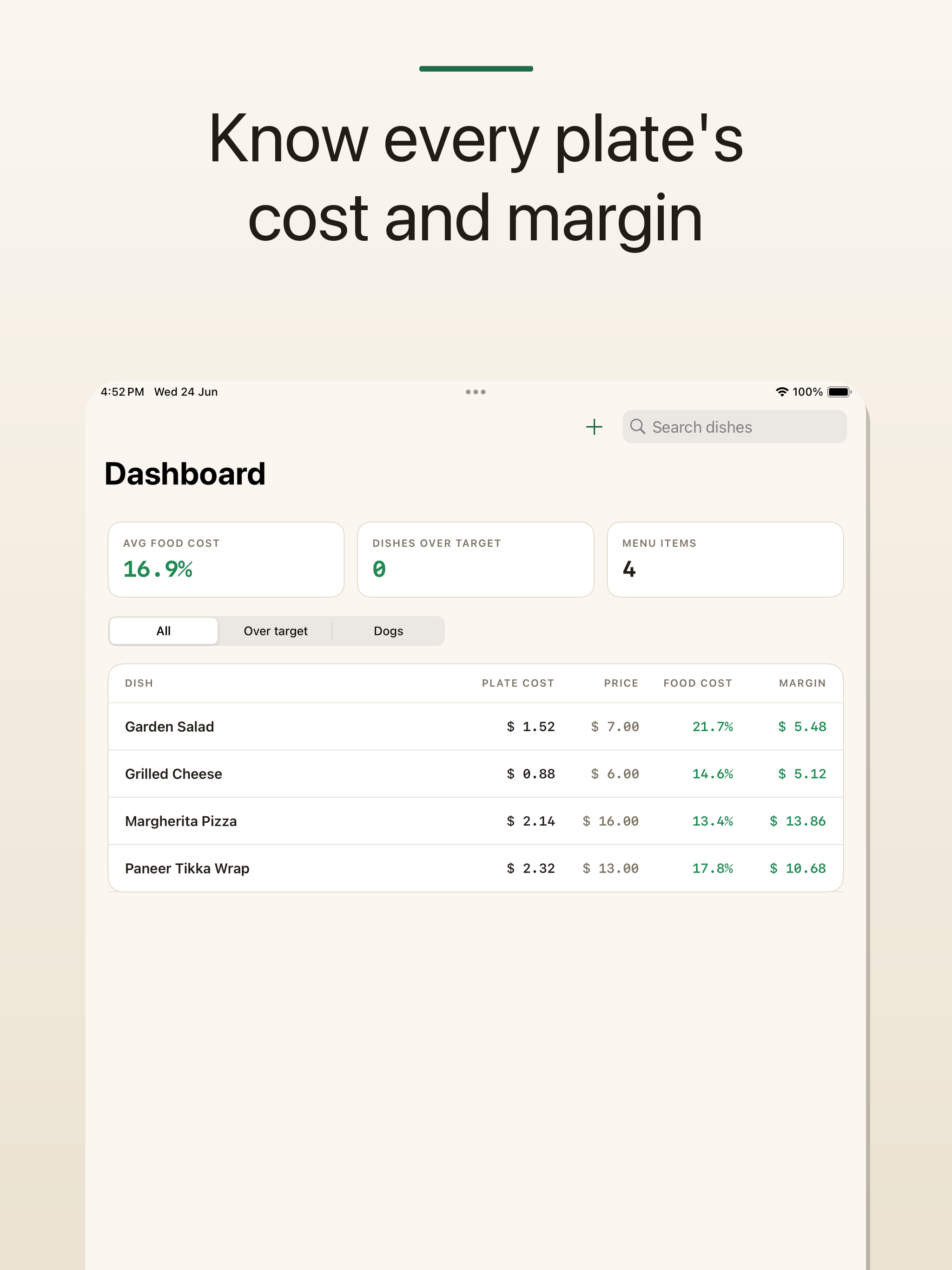Click the DISH column header
The width and height of the screenshot is (952, 1270).
pos(139,683)
